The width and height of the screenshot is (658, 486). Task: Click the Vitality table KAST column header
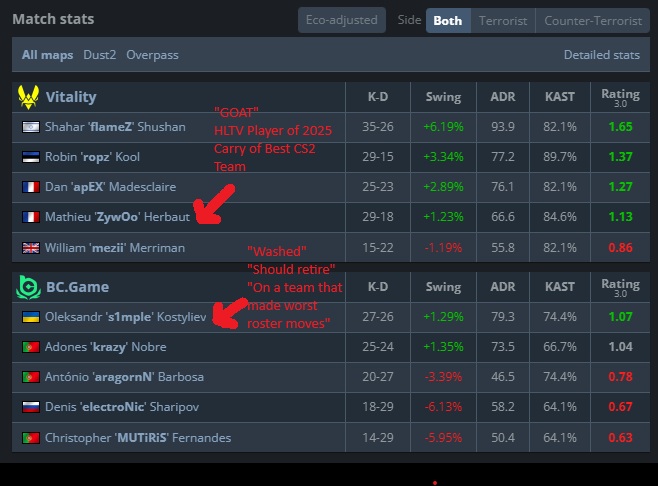[560, 97]
